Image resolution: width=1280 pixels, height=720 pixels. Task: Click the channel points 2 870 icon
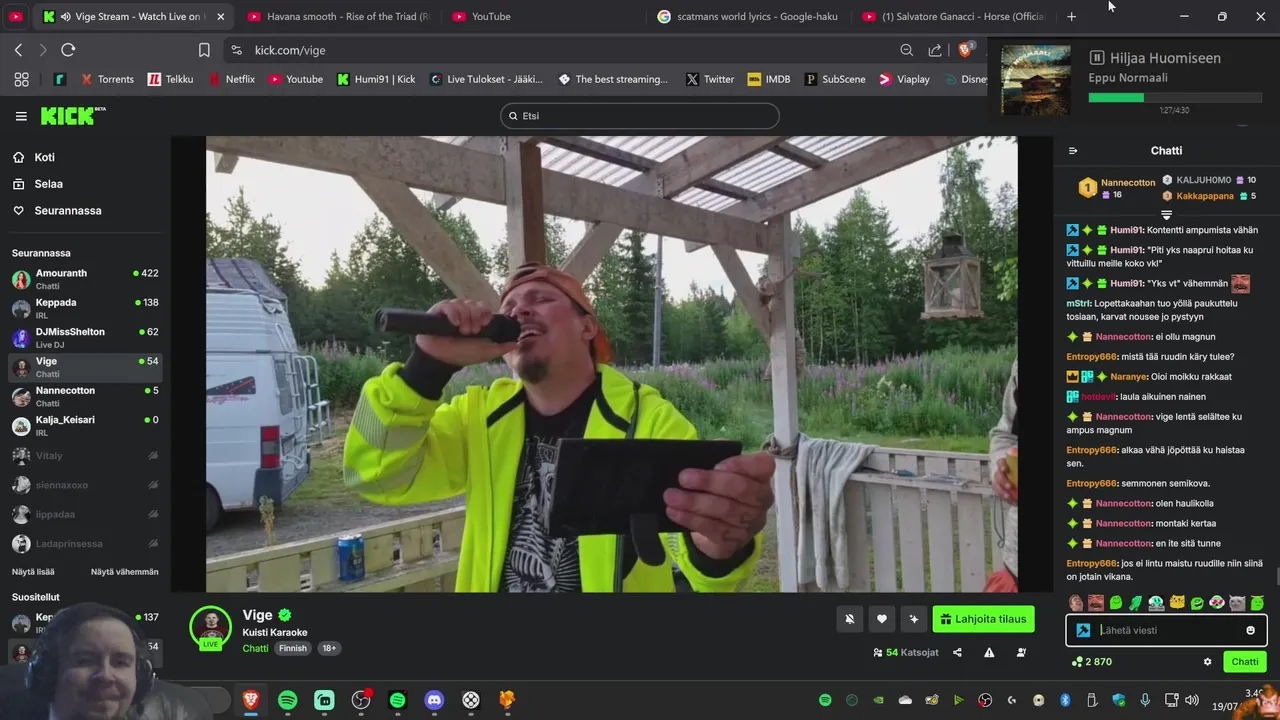pos(1077,662)
